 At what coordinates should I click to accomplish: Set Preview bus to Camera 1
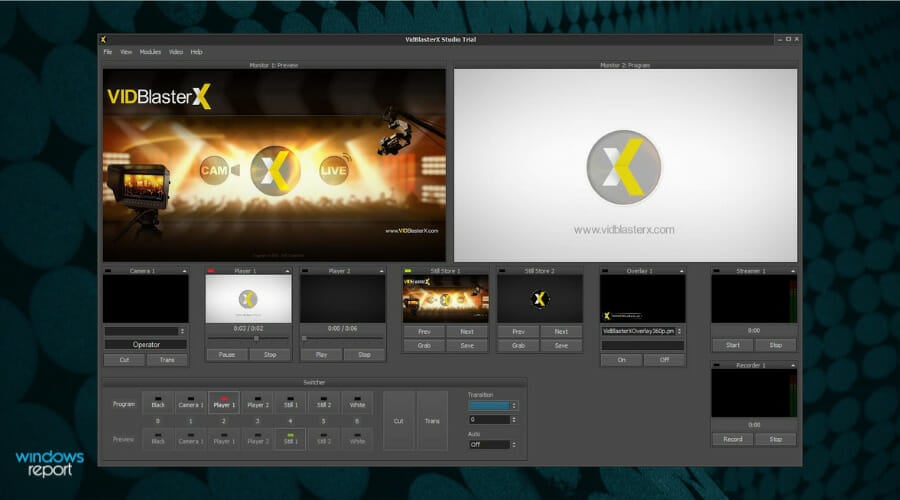tap(191, 439)
